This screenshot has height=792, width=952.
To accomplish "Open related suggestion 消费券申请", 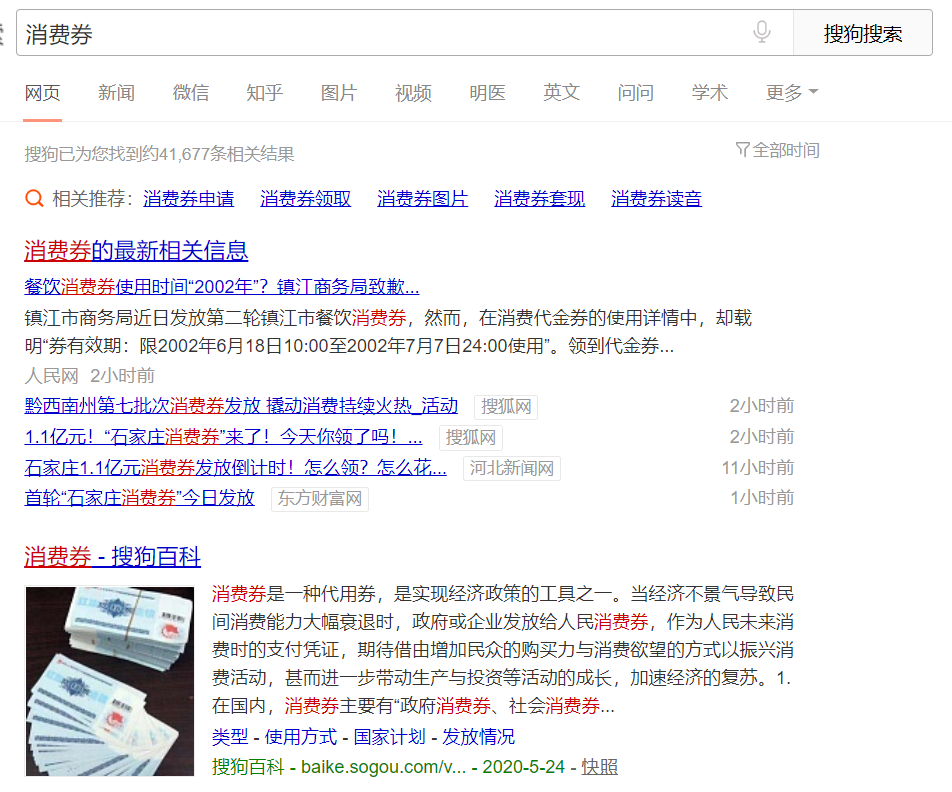I will click(x=189, y=199).
